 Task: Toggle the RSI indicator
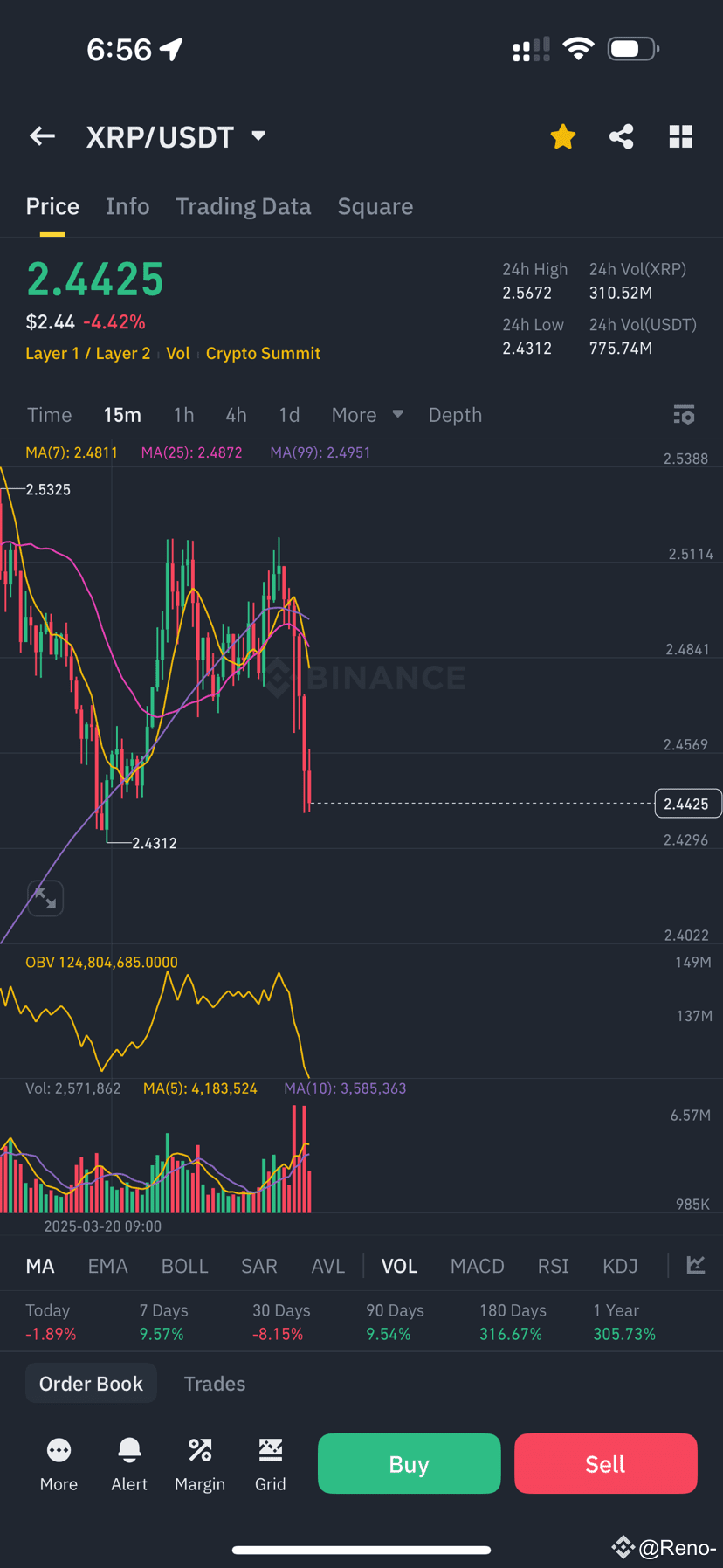(x=554, y=1266)
